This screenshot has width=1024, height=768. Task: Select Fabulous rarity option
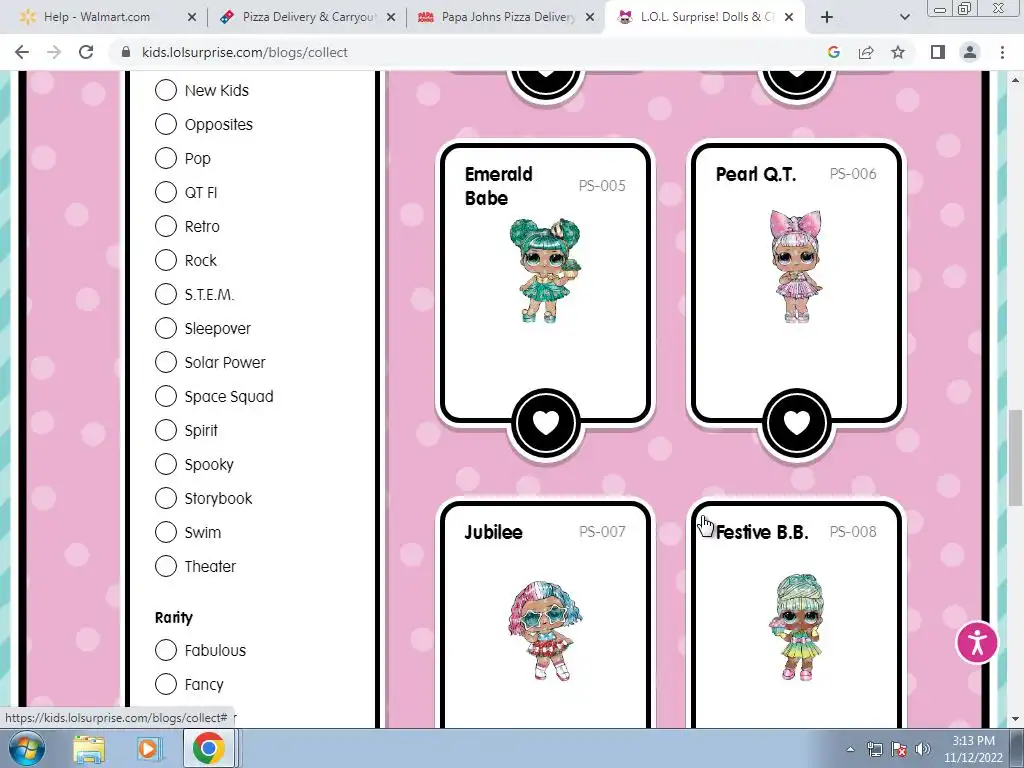click(166, 650)
